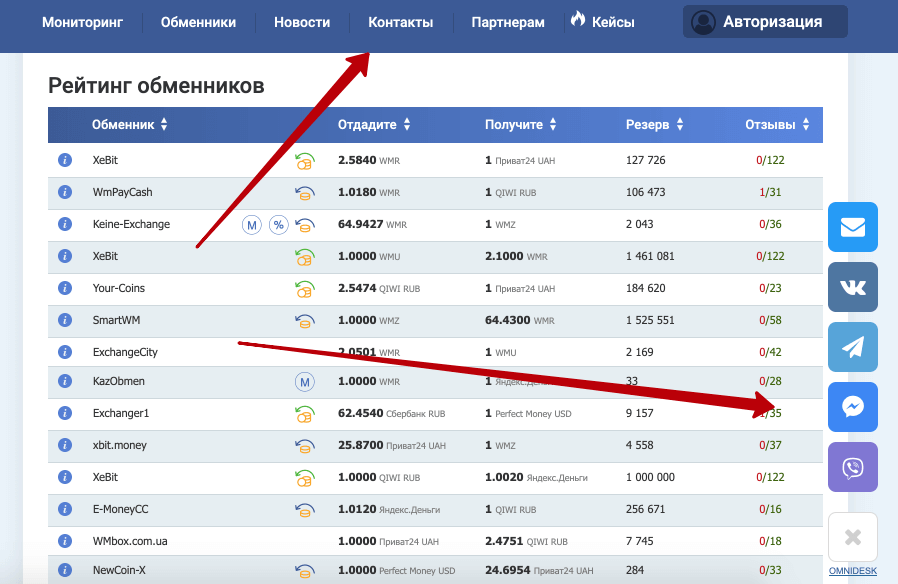Image resolution: width=898 pixels, height=584 pixels.
Task: Click blue coins icon on xbit.money row
Action: click(305, 446)
